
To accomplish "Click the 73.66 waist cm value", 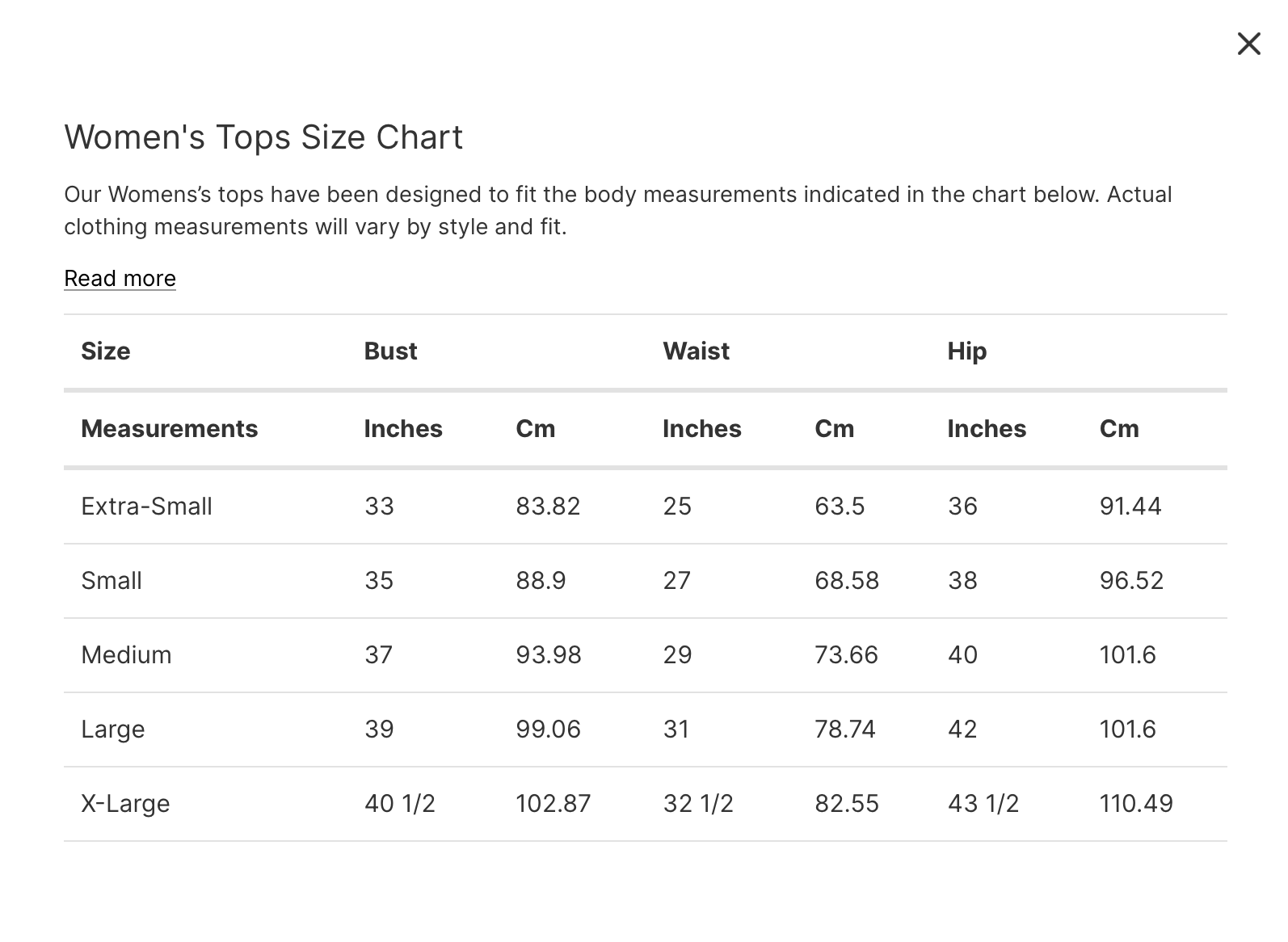I will (846, 655).
